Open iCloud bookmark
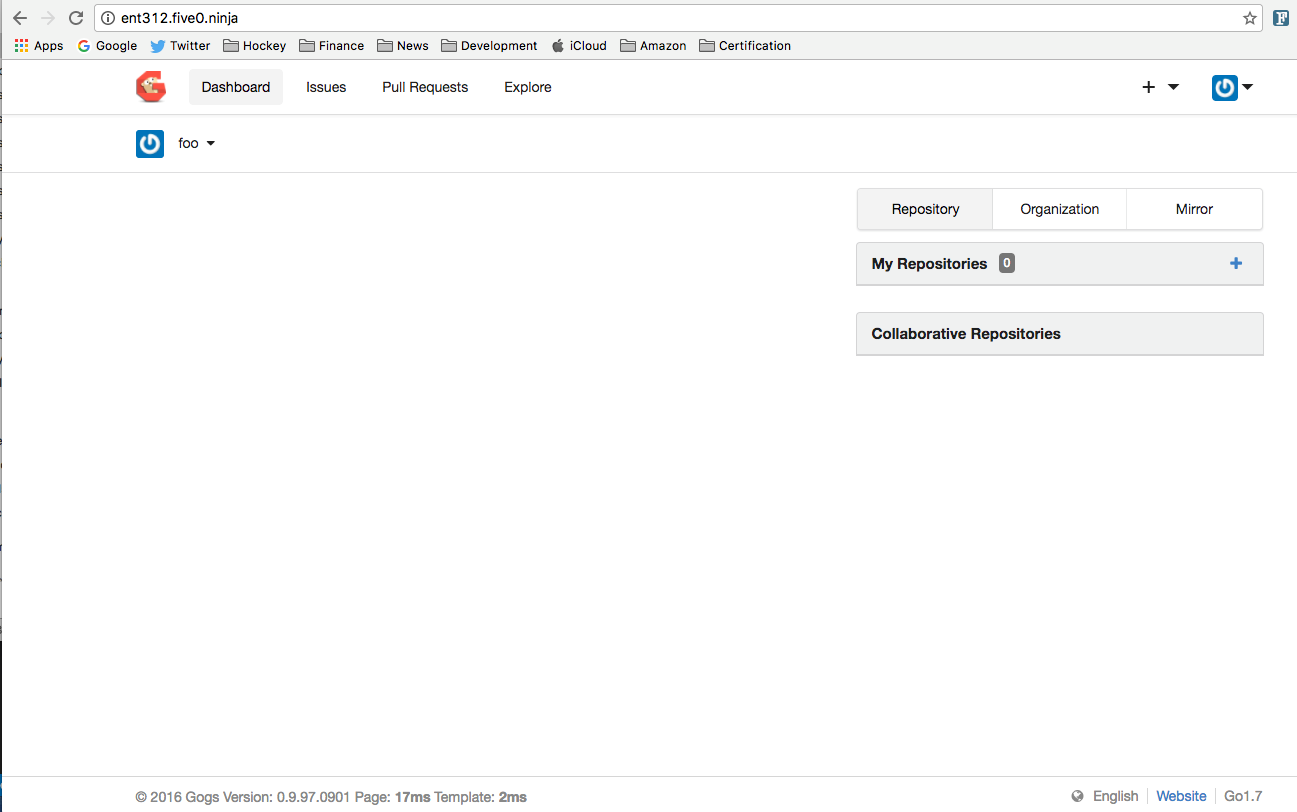The height and width of the screenshot is (812, 1297). tap(579, 46)
